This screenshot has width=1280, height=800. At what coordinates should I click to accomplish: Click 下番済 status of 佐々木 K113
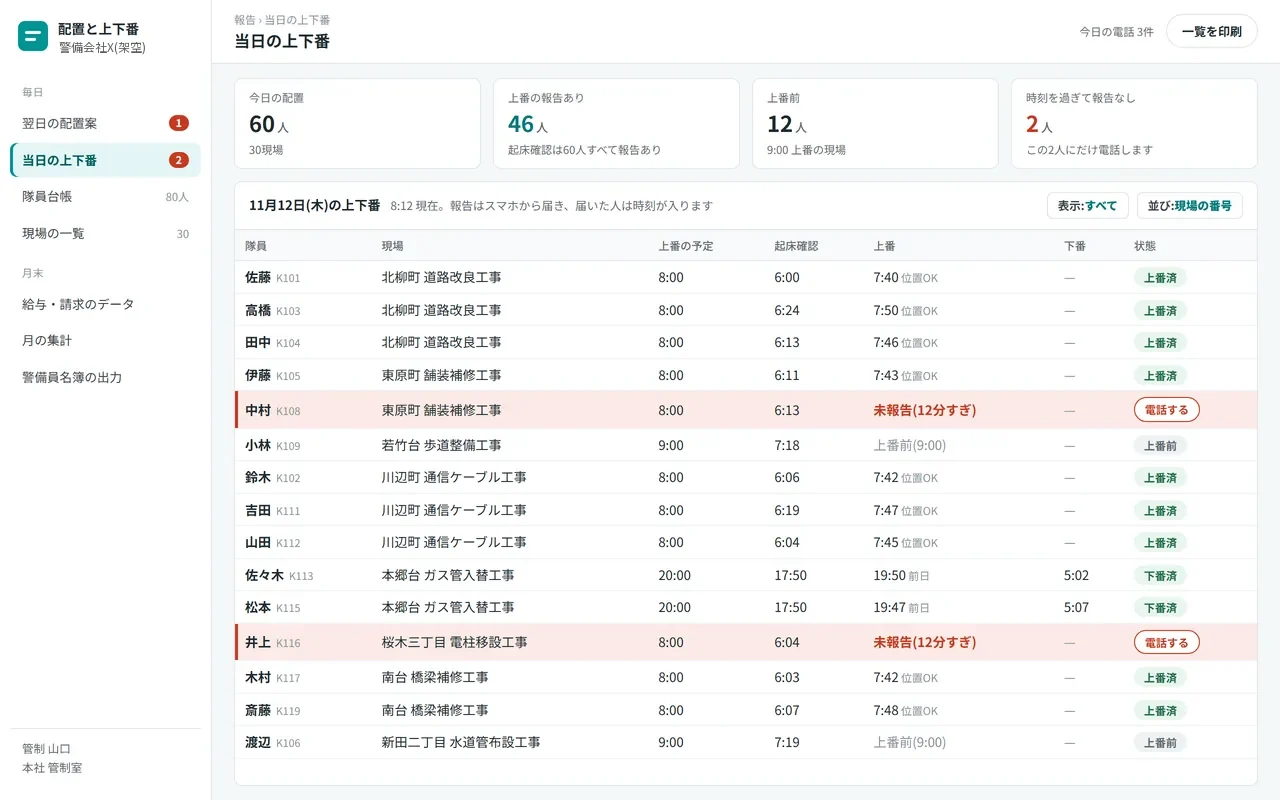tap(1160, 576)
